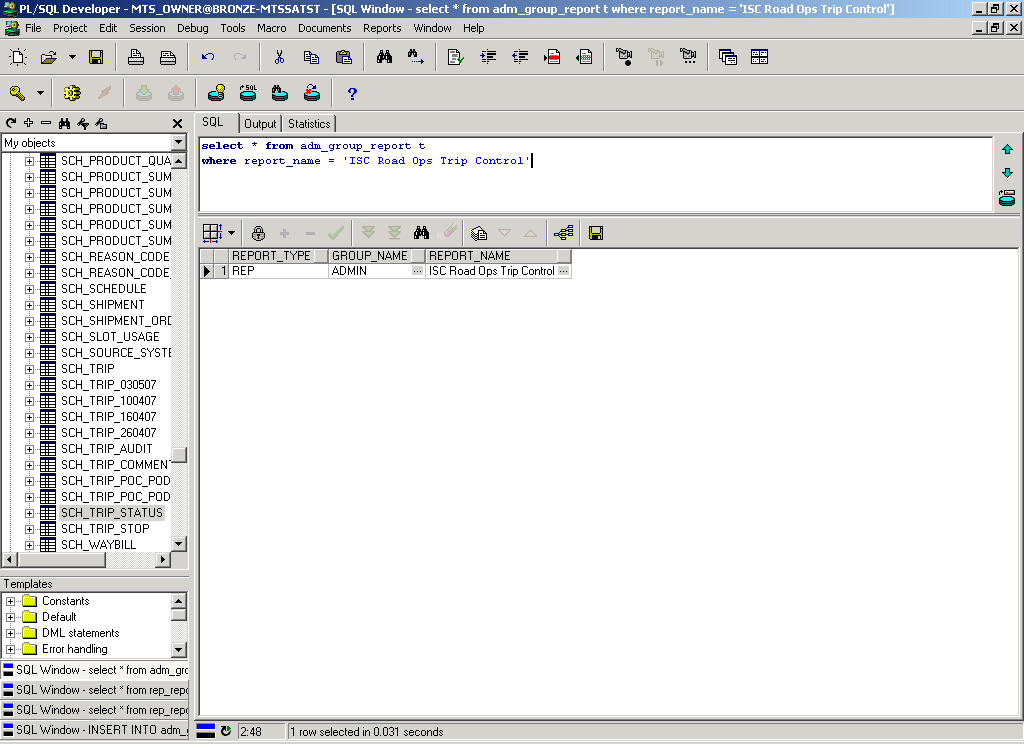Image resolution: width=1024 pixels, height=744 pixels.
Task: Switch to first SQL Window from adm_gro
Action: point(95,670)
